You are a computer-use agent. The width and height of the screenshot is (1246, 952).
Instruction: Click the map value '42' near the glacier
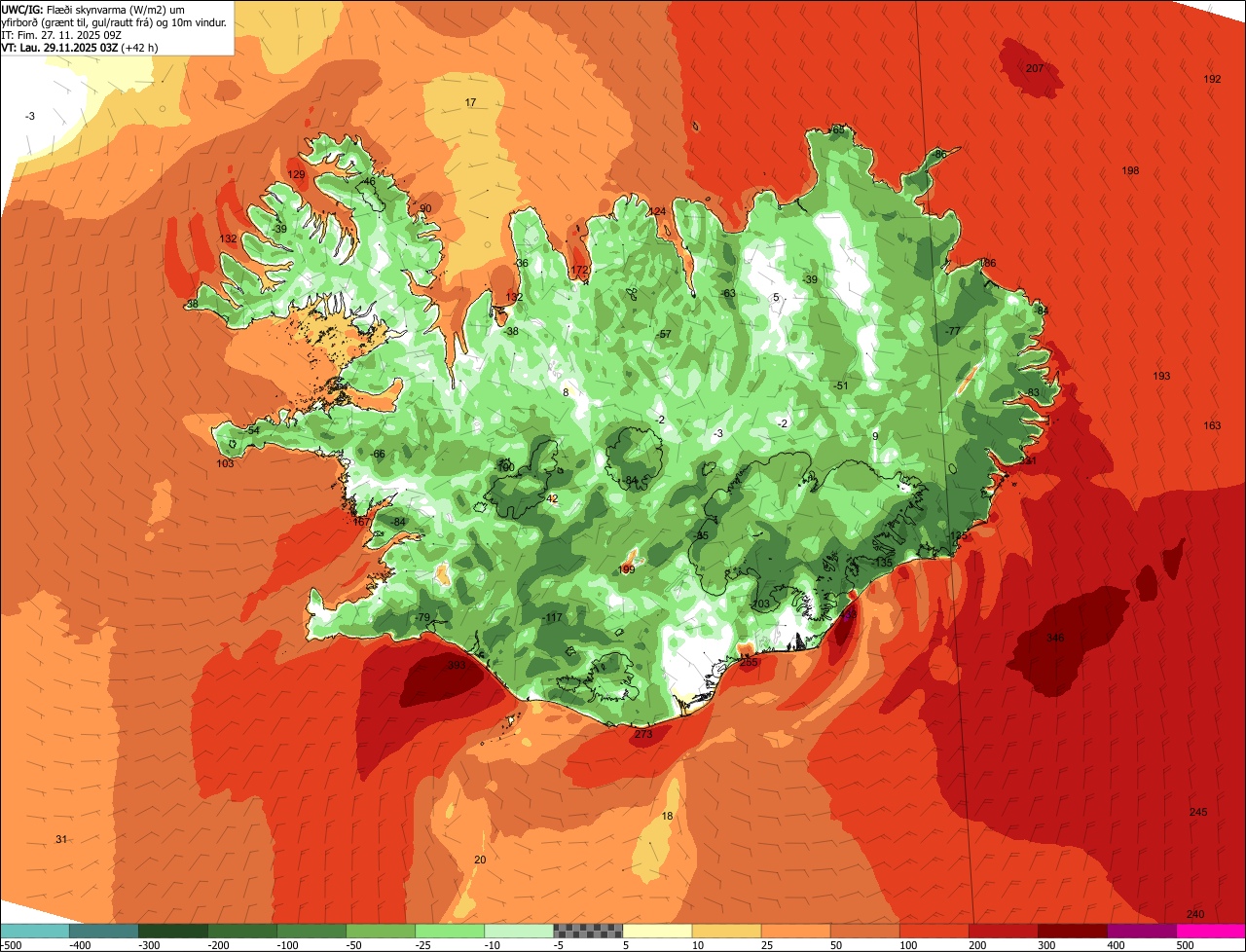(552, 498)
